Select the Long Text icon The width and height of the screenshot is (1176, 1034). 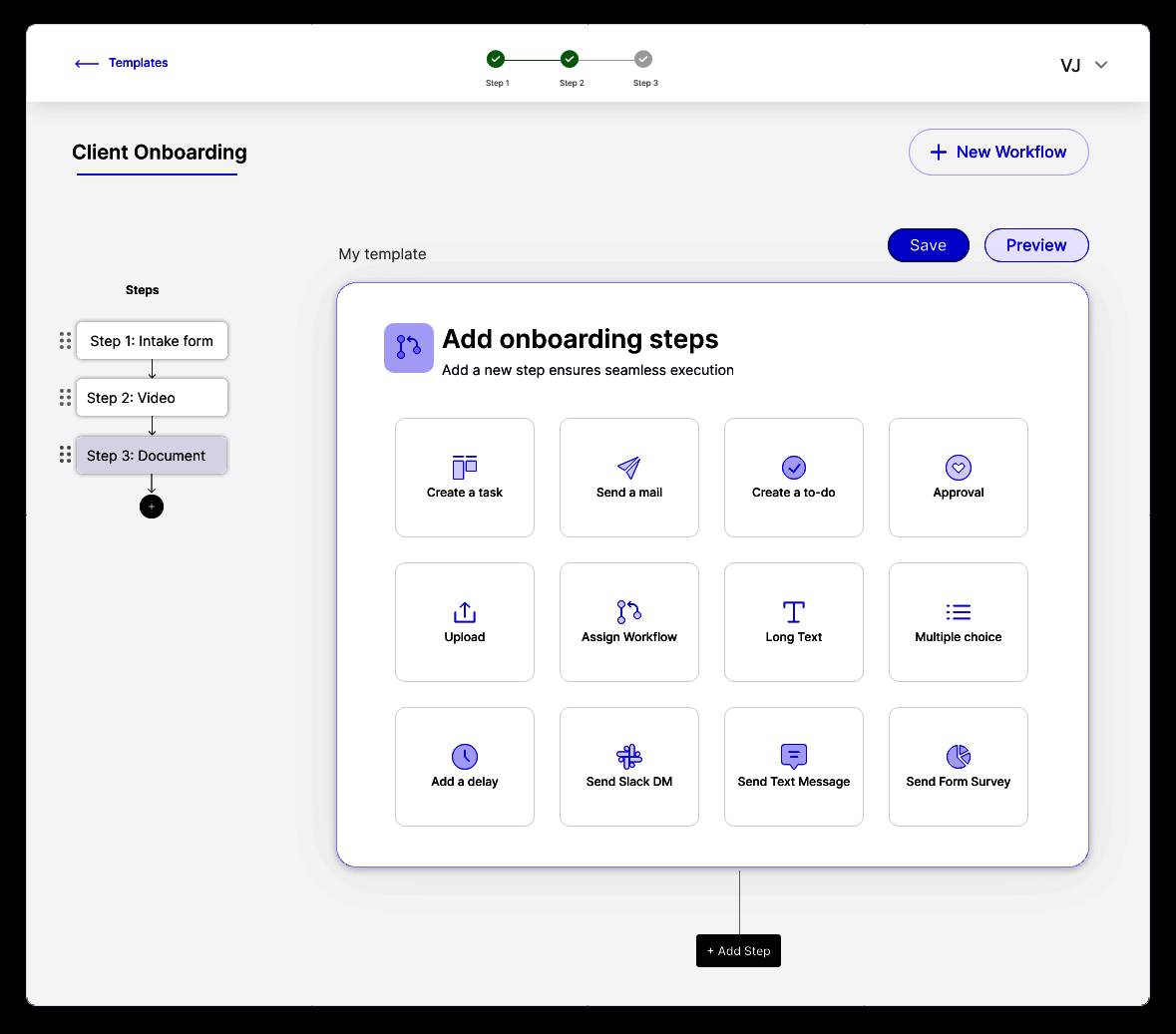click(x=794, y=612)
